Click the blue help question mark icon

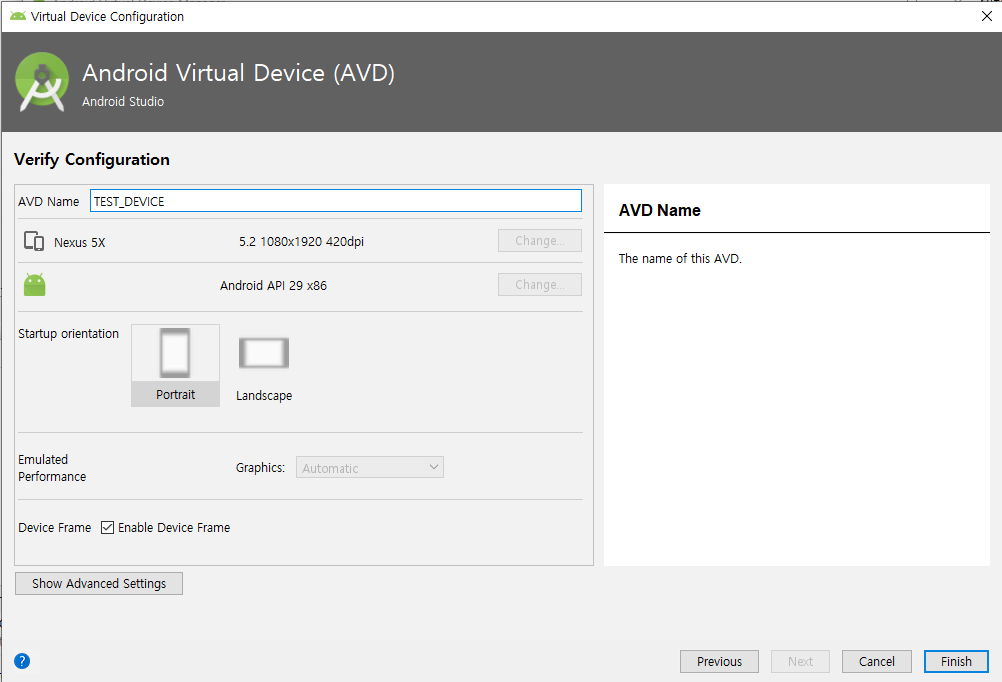(x=22, y=661)
